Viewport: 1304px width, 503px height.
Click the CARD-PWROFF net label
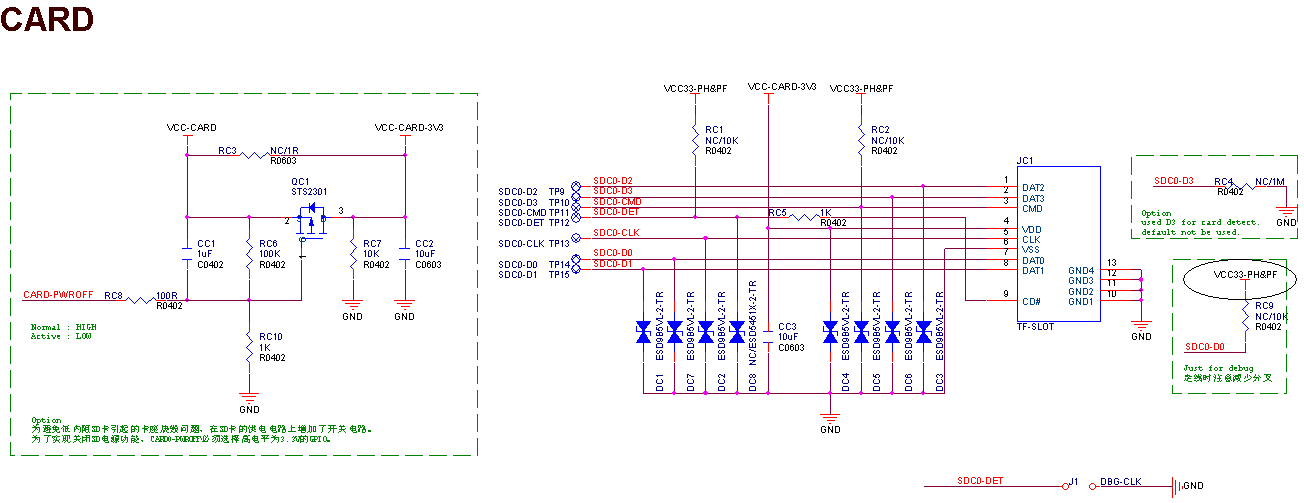click(58, 294)
